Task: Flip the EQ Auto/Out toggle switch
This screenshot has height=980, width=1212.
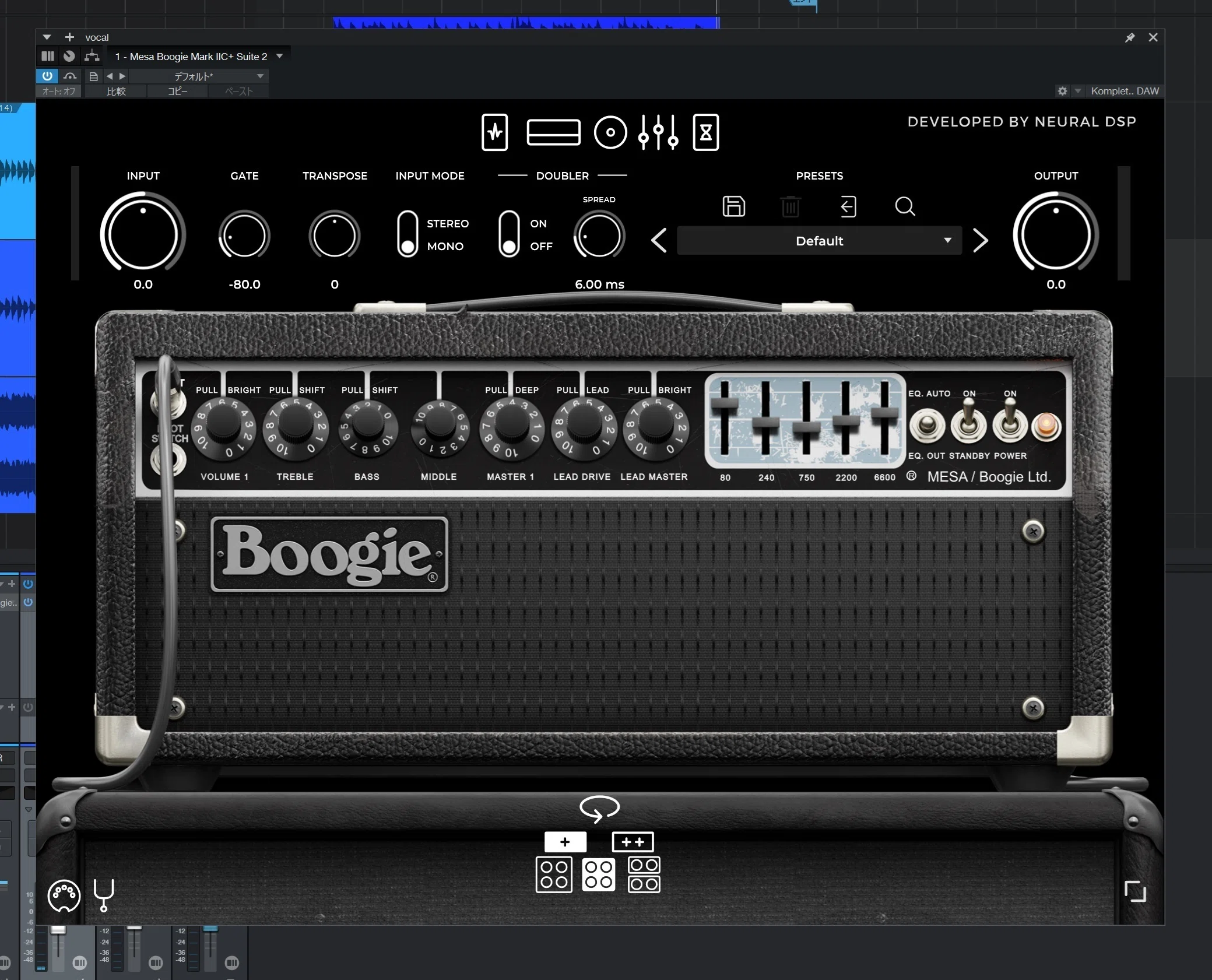Action: click(x=928, y=426)
